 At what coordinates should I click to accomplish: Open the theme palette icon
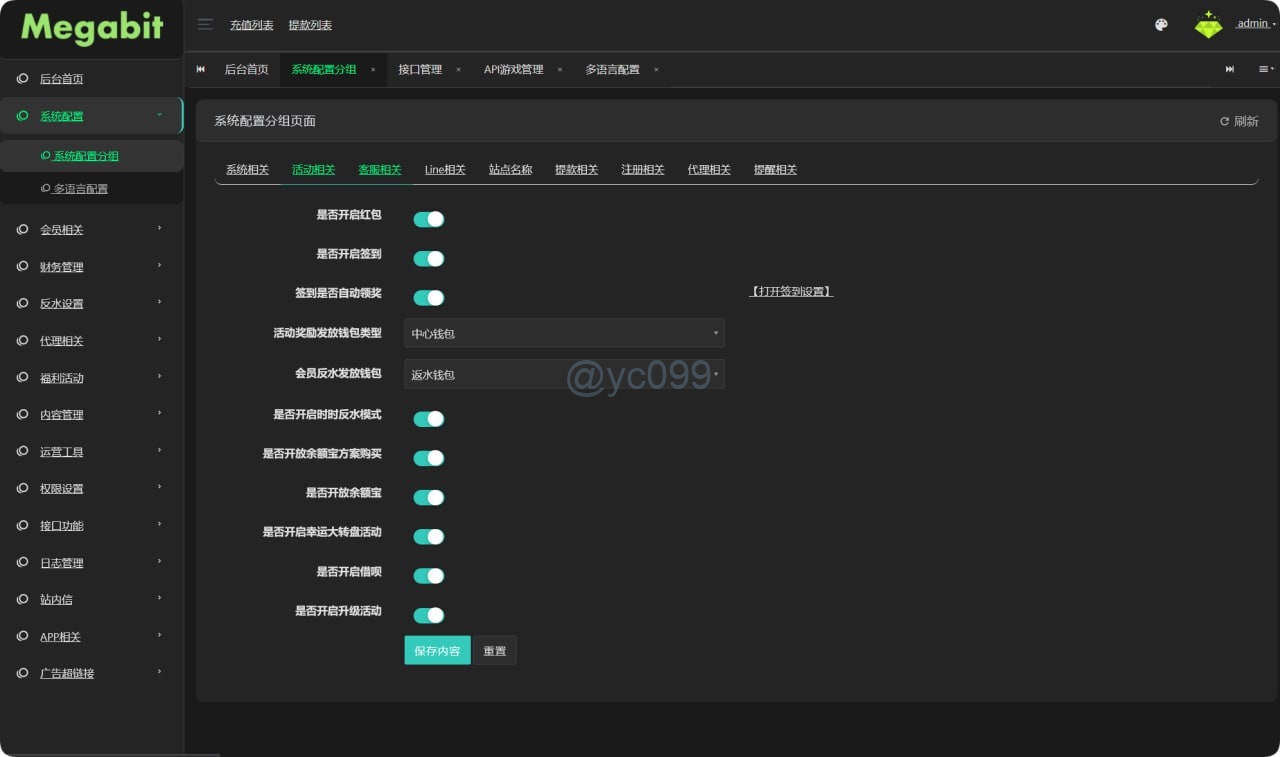pos(1161,25)
